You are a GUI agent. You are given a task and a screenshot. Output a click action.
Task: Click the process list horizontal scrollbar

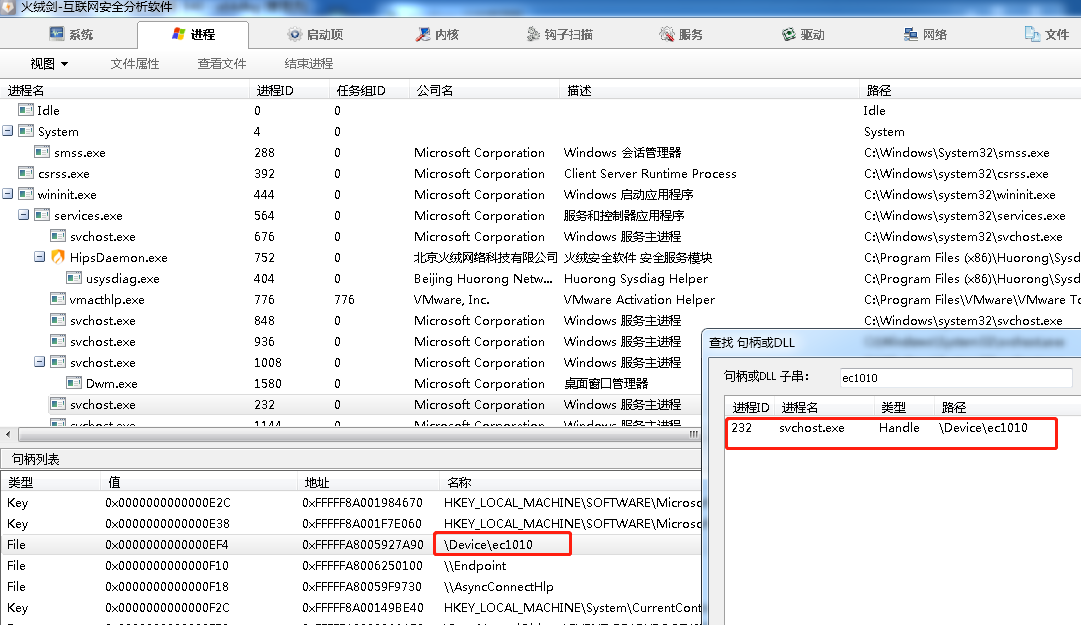pyautogui.click(x=350, y=435)
